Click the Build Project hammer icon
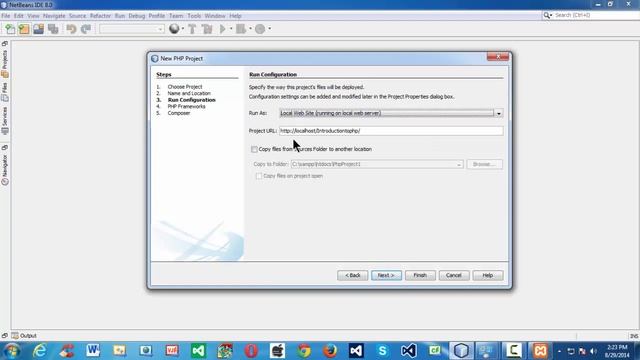The image size is (640, 360). click(x=192, y=29)
